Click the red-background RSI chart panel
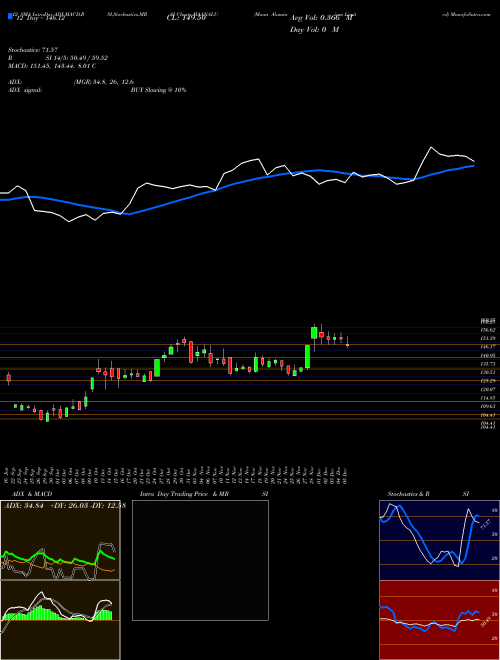Image resolution: width=500 pixels, height=660 pixels. [x=439, y=620]
